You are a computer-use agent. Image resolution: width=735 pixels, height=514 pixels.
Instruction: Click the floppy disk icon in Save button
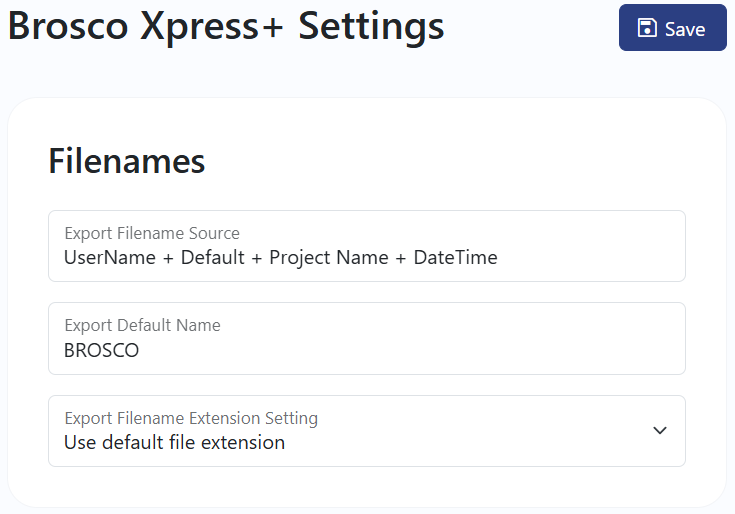click(x=647, y=28)
